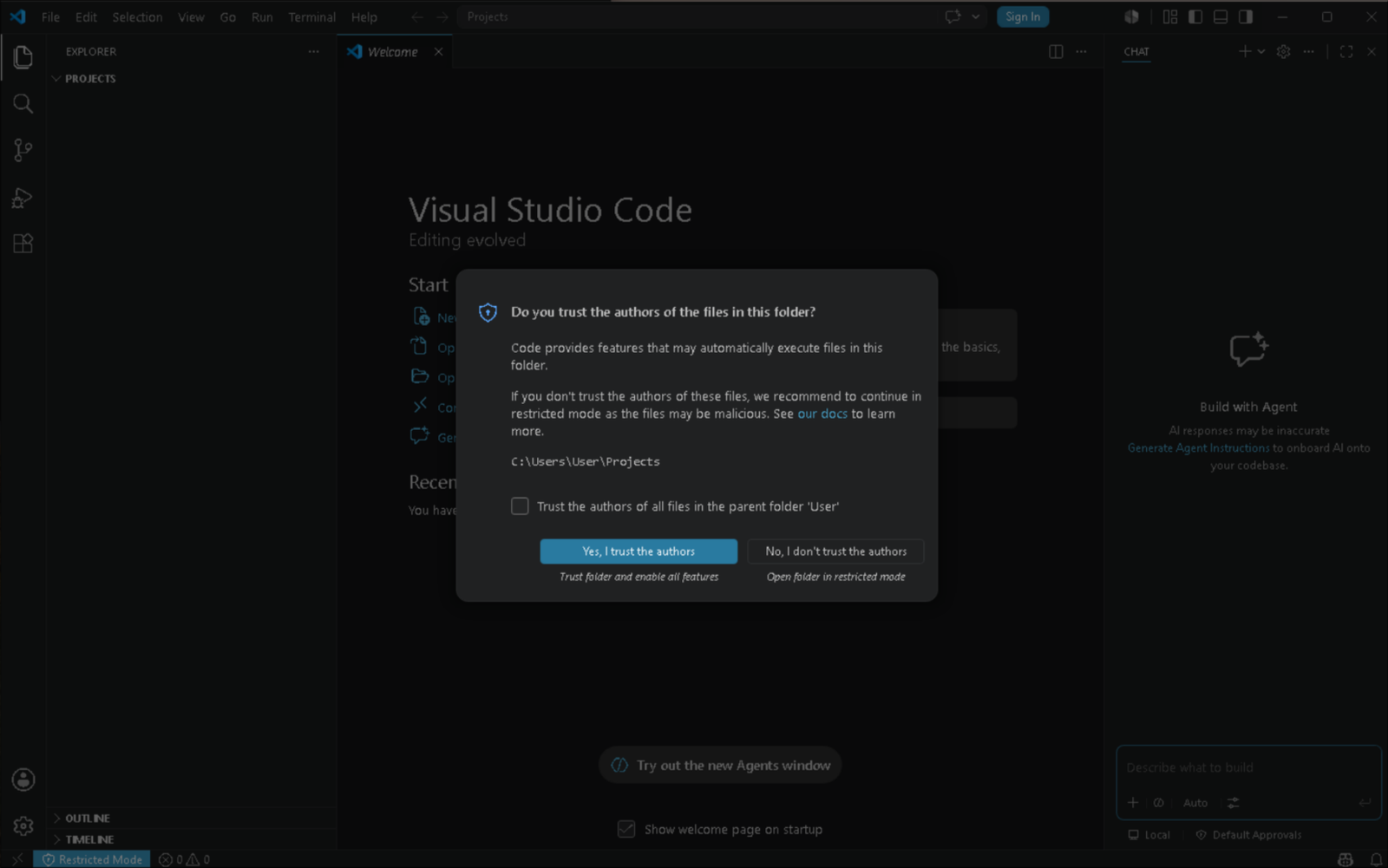
Task: Click 'Yes, I trust the authors' button
Action: point(638,551)
